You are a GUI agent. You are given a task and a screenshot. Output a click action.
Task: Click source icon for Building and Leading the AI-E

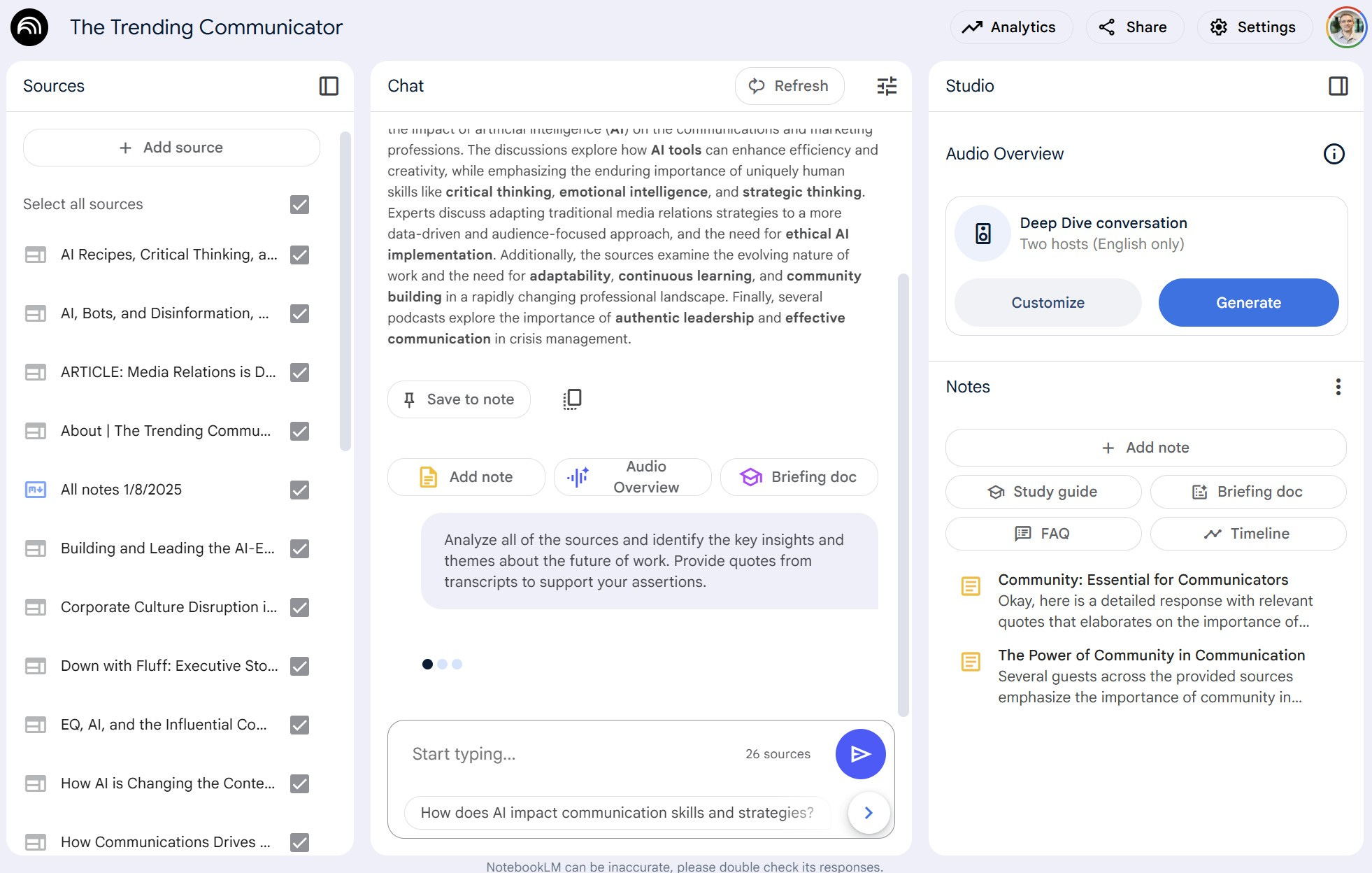pyautogui.click(x=36, y=548)
